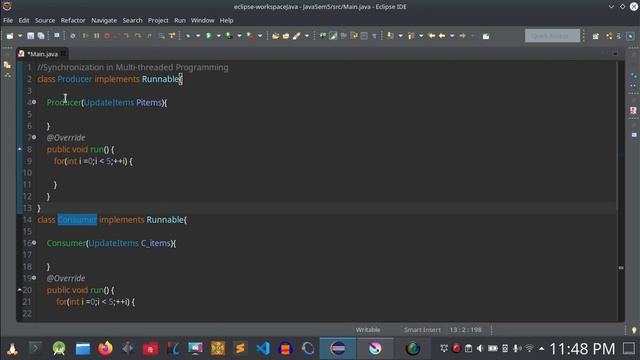Open the Edit menu
The height and width of the screenshot is (360, 640).
coord(24,20)
